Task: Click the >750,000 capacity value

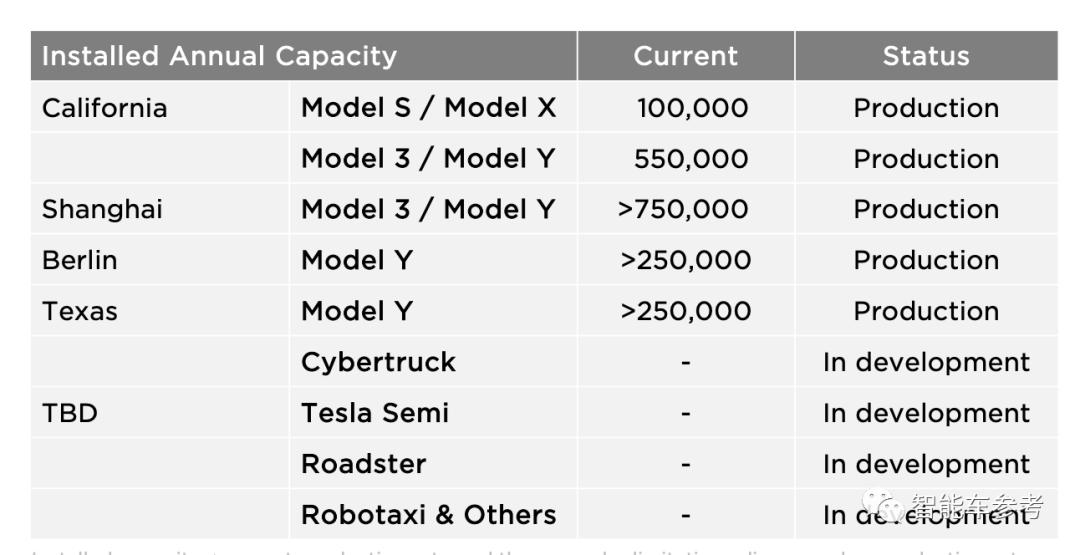Action: click(x=683, y=210)
